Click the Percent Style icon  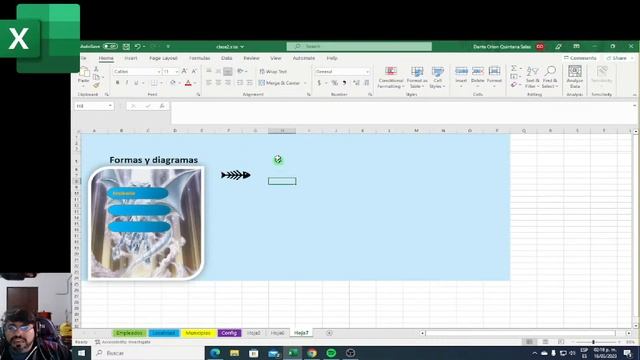pyautogui.click(x=335, y=83)
